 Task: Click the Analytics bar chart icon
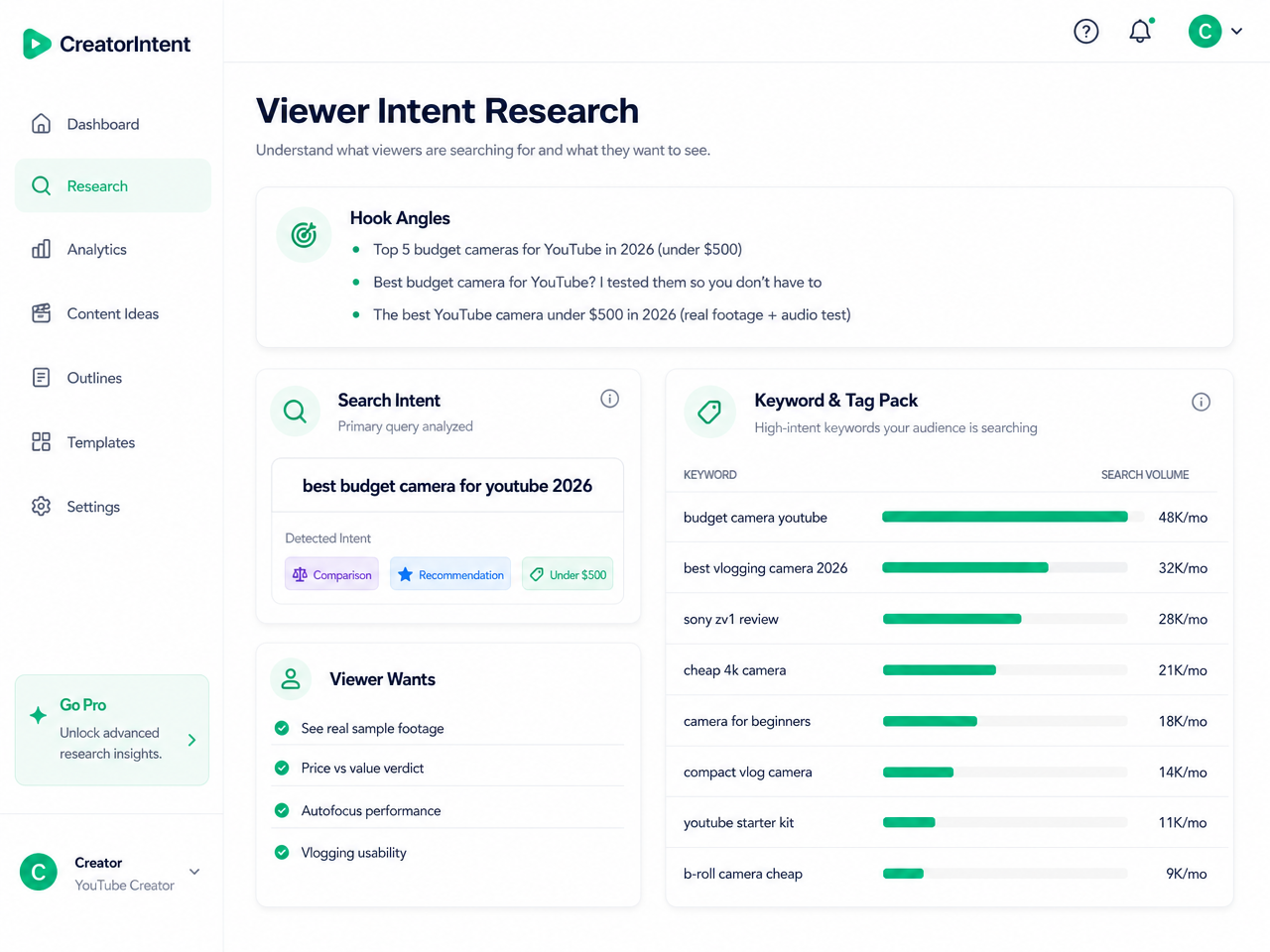(41, 249)
